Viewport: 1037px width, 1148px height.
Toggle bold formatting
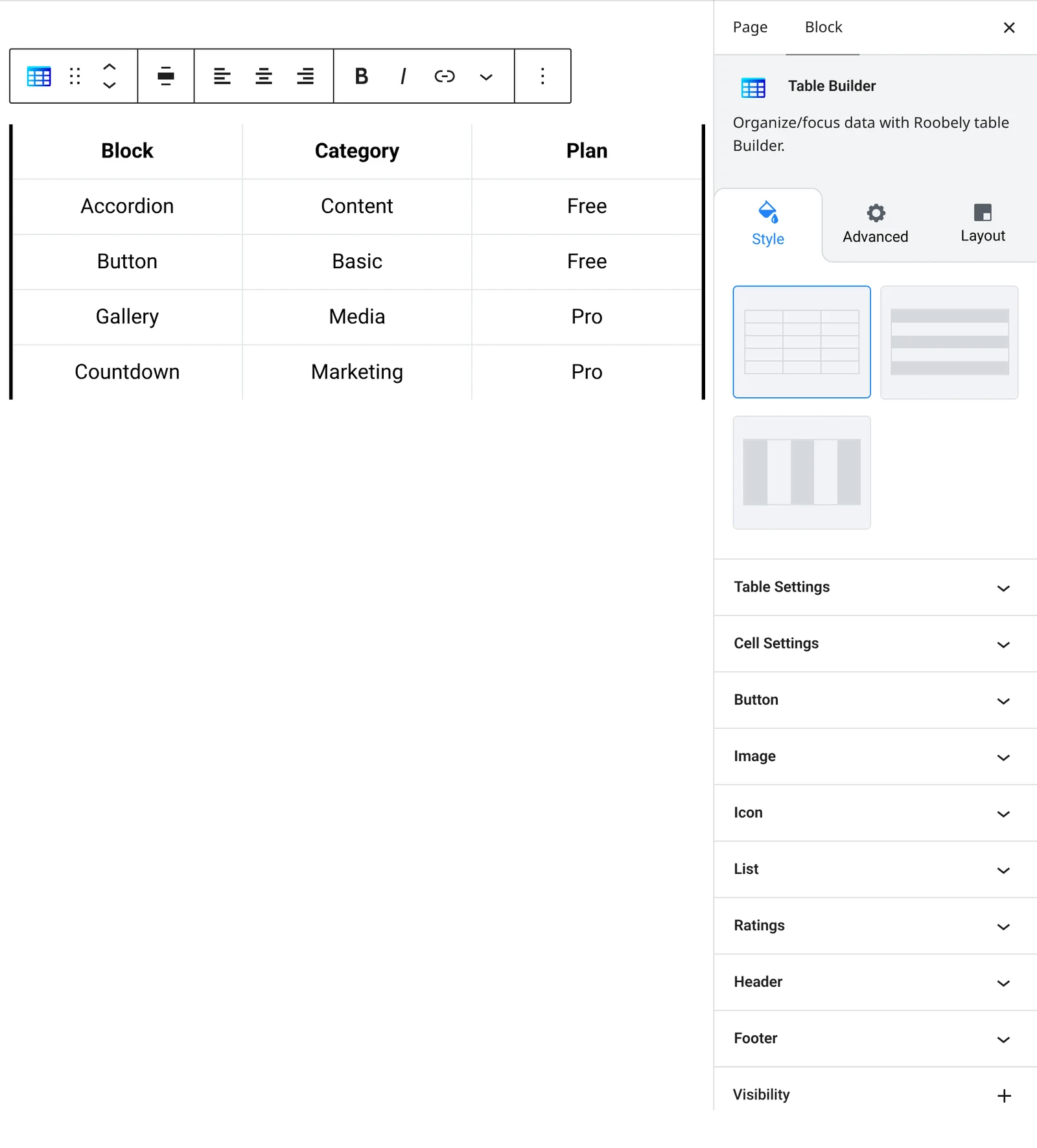[x=362, y=76]
